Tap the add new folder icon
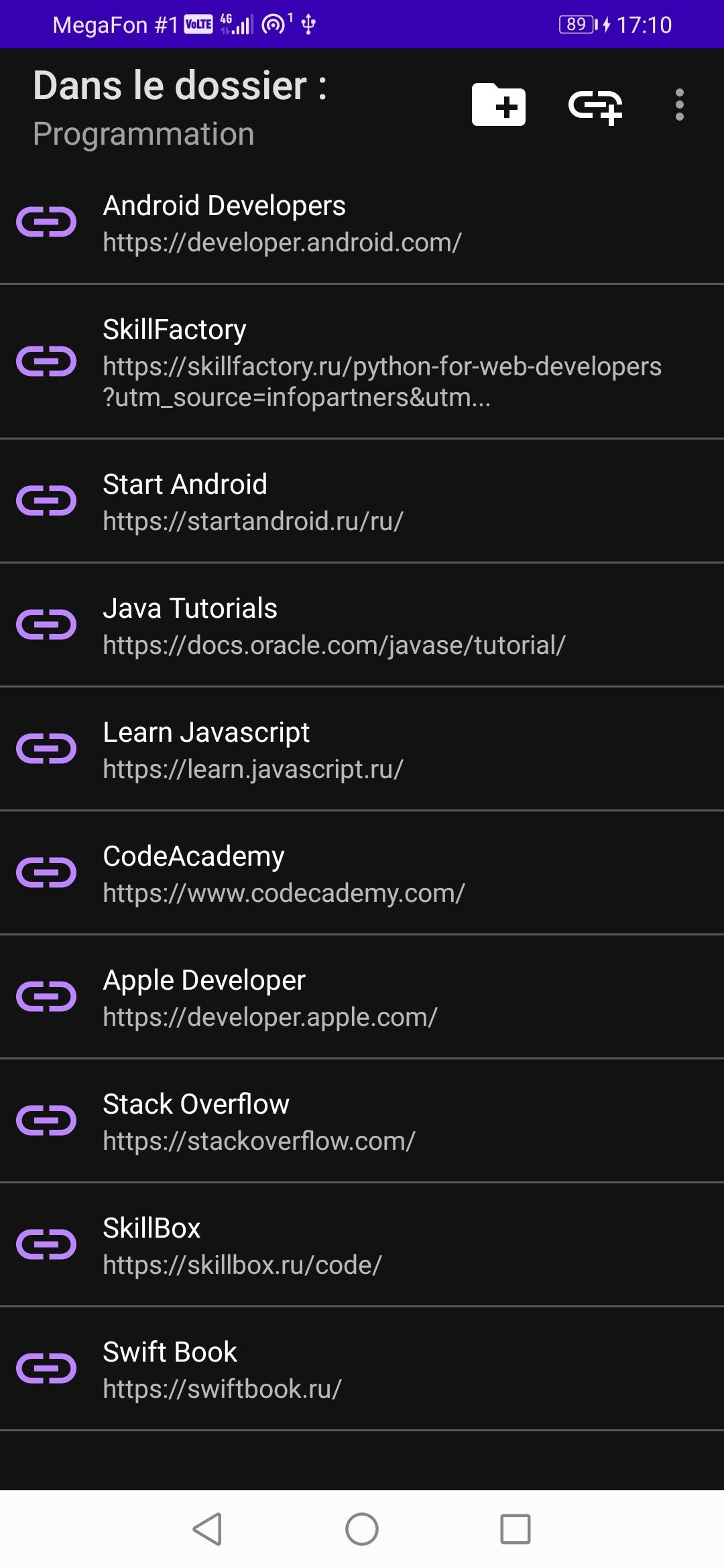Image resolution: width=724 pixels, height=1568 pixels. coord(498,105)
